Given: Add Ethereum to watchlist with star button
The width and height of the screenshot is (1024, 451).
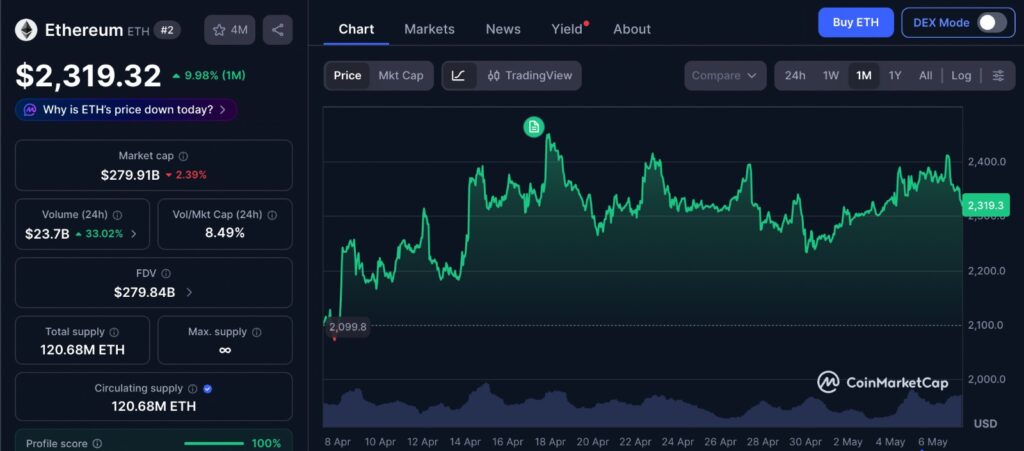Looking at the screenshot, I should point(230,30).
